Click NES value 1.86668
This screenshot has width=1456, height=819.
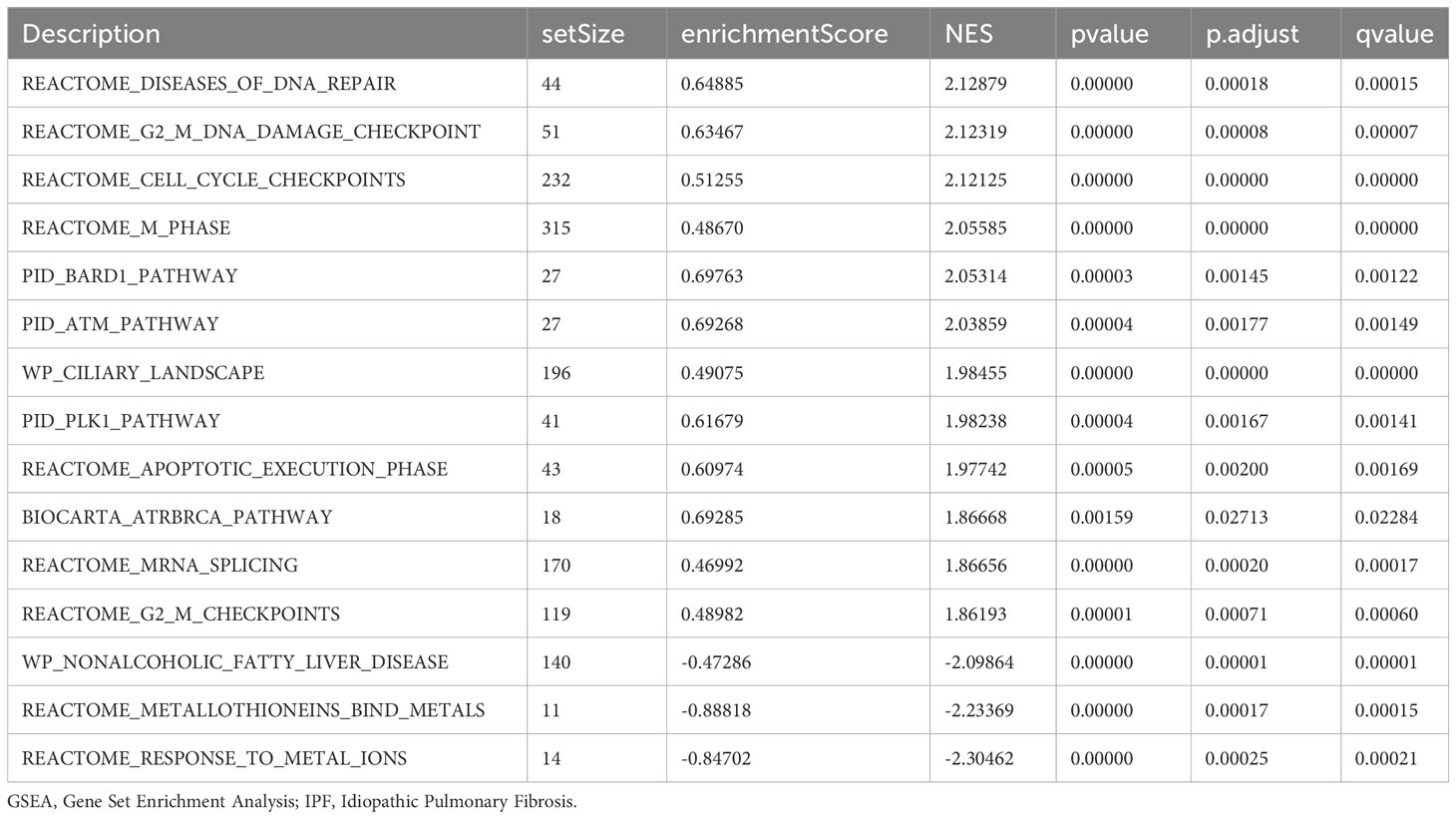[x=975, y=517]
